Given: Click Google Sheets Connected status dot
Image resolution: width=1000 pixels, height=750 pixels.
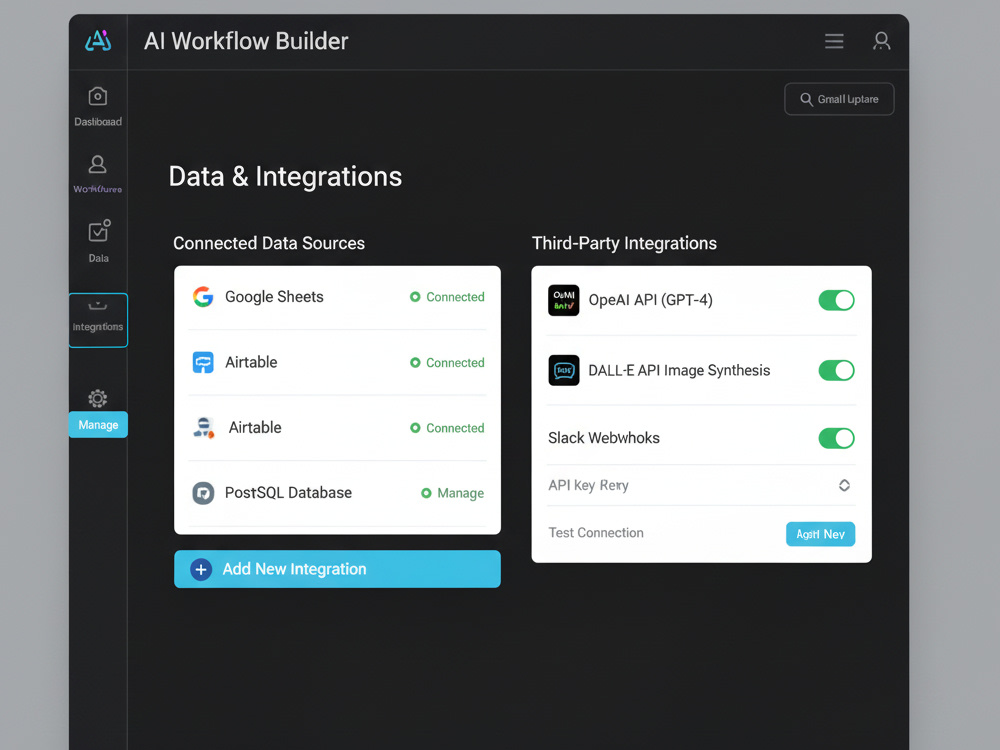Looking at the screenshot, I should pyautogui.click(x=415, y=297).
